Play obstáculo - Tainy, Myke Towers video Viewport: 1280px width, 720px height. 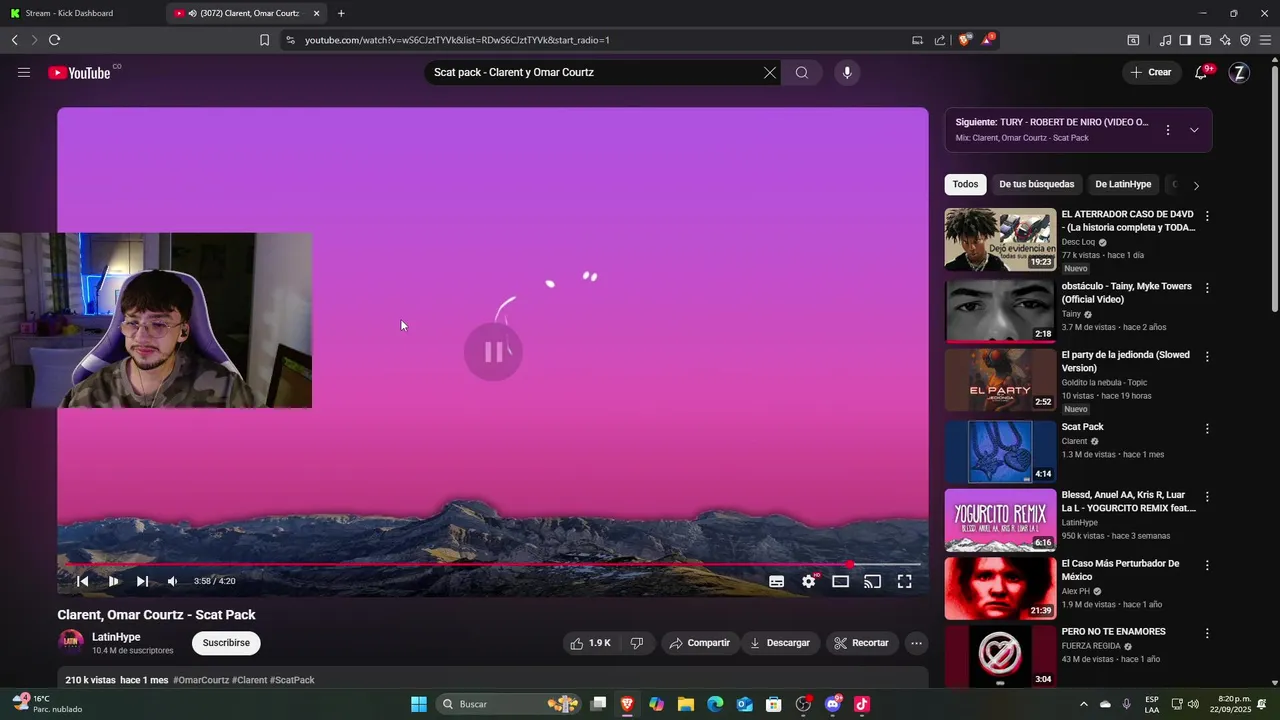click(1000, 311)
